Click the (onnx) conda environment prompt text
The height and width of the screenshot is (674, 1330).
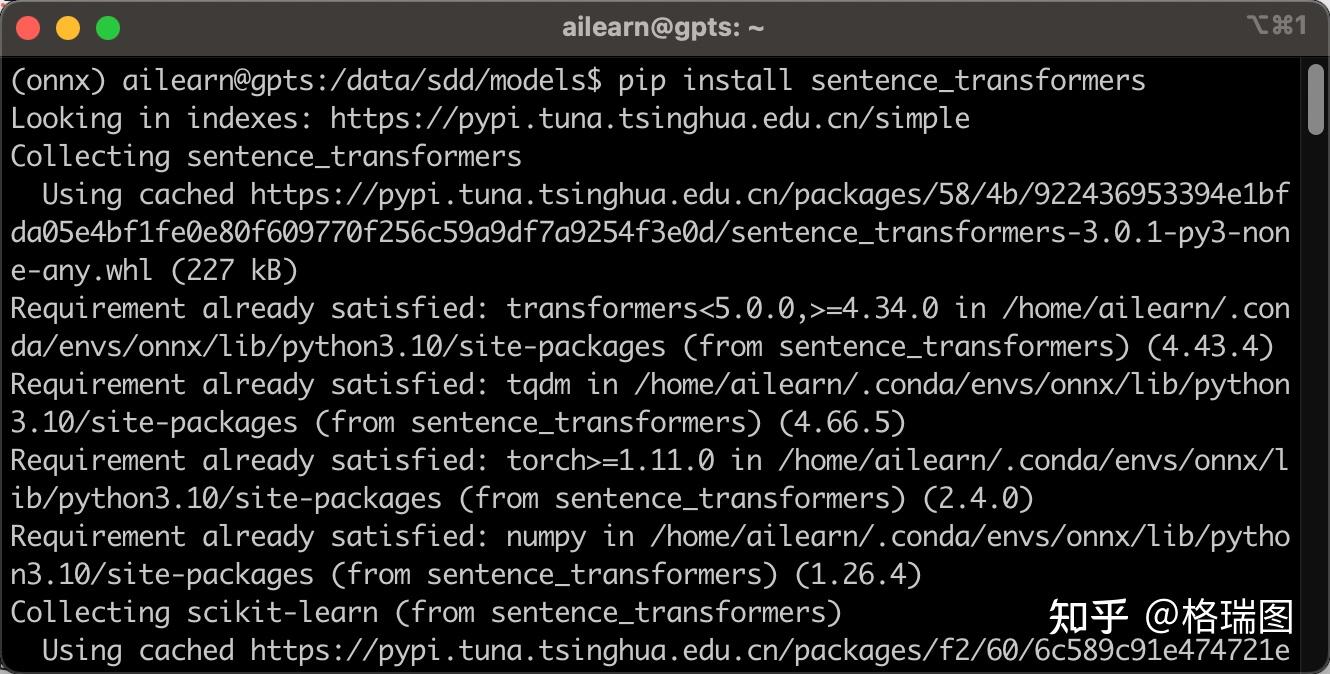click(x=48, y=80)
